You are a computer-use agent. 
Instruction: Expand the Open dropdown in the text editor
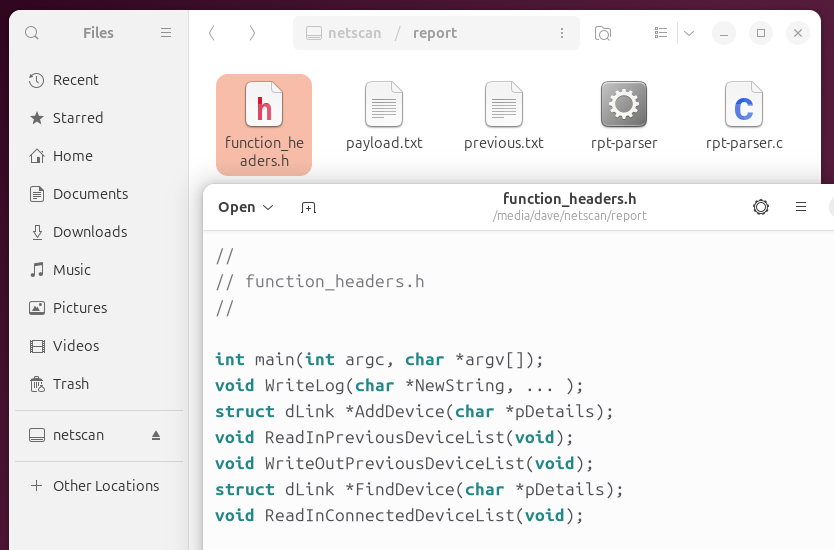tap(246, 207)
